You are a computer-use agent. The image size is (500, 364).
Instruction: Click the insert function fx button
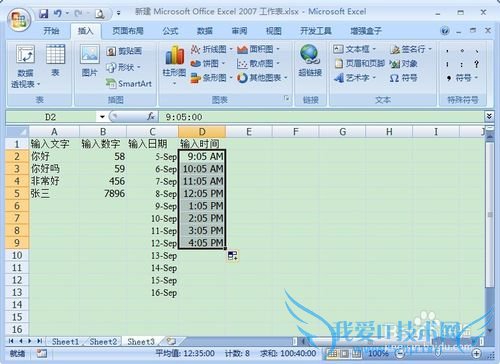pos(151,116)
